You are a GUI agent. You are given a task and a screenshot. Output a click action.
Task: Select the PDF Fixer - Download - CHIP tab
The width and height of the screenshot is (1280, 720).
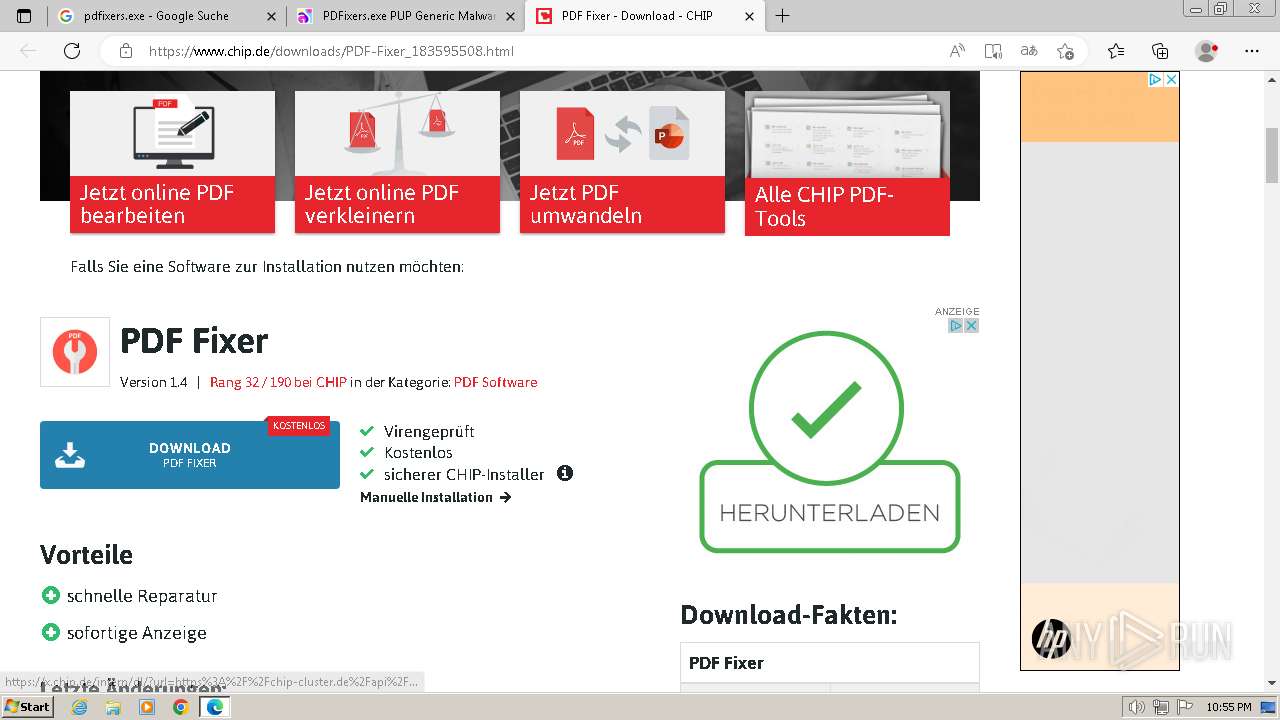(x=645, y=16)
